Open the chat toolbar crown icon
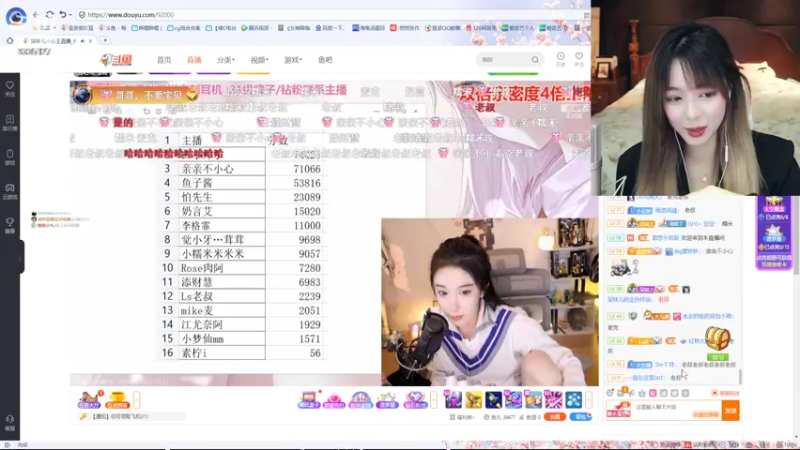This screenshot has height=450, width=800. (x=642, y=393)
